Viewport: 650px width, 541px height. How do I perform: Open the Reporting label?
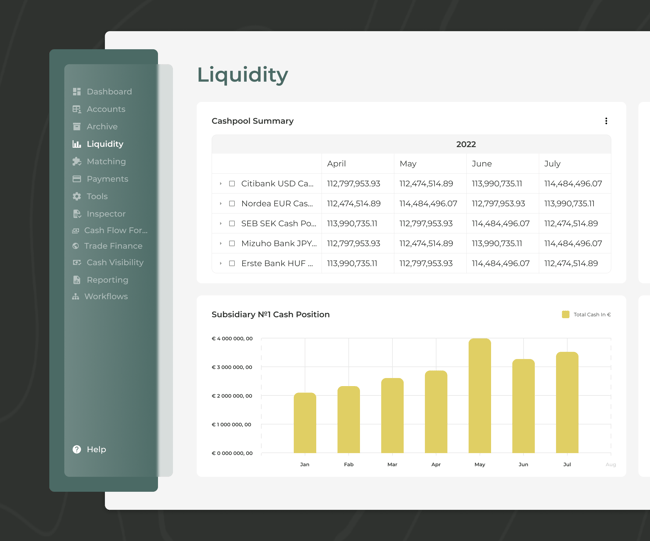point(107,280)
